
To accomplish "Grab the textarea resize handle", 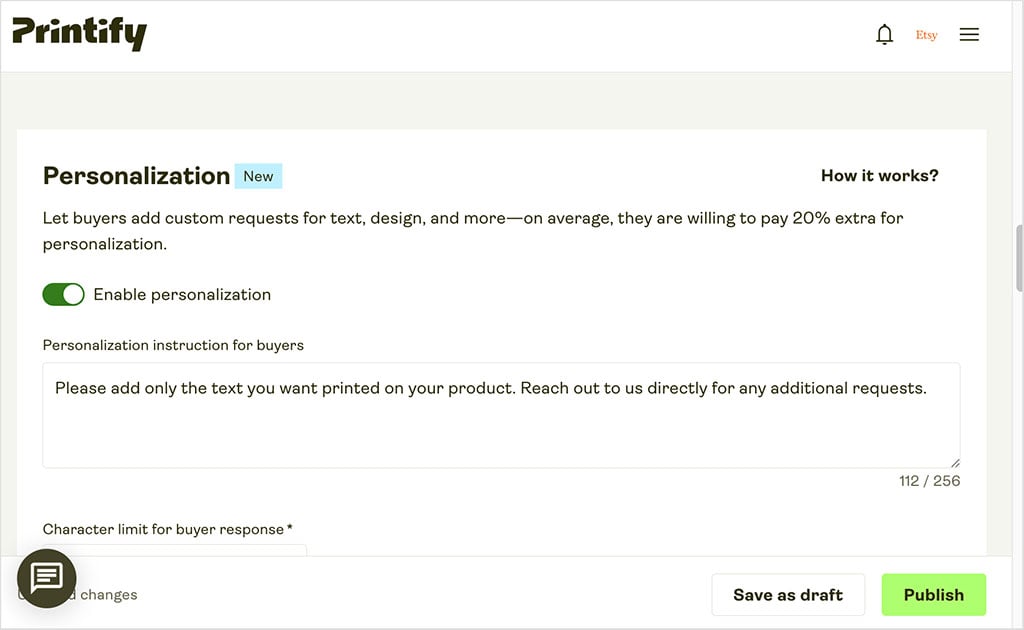I will 955,463.
